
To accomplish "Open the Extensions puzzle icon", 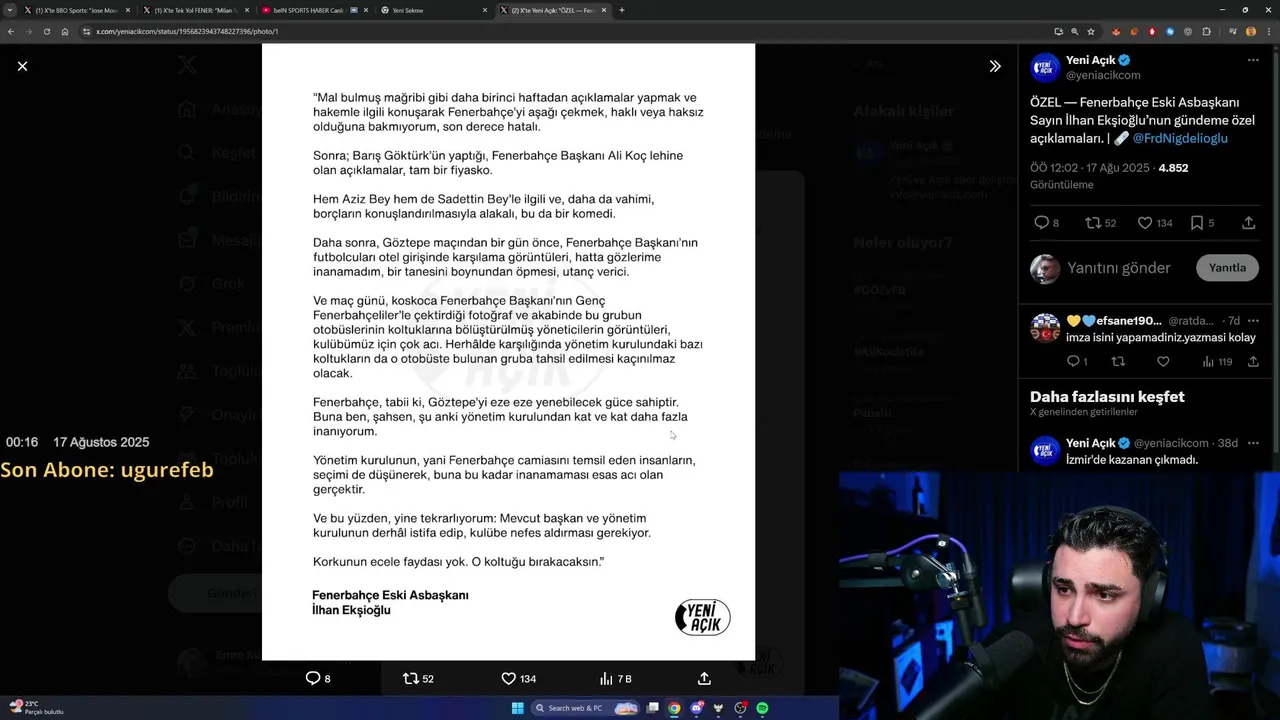I will click(1206, 31).
